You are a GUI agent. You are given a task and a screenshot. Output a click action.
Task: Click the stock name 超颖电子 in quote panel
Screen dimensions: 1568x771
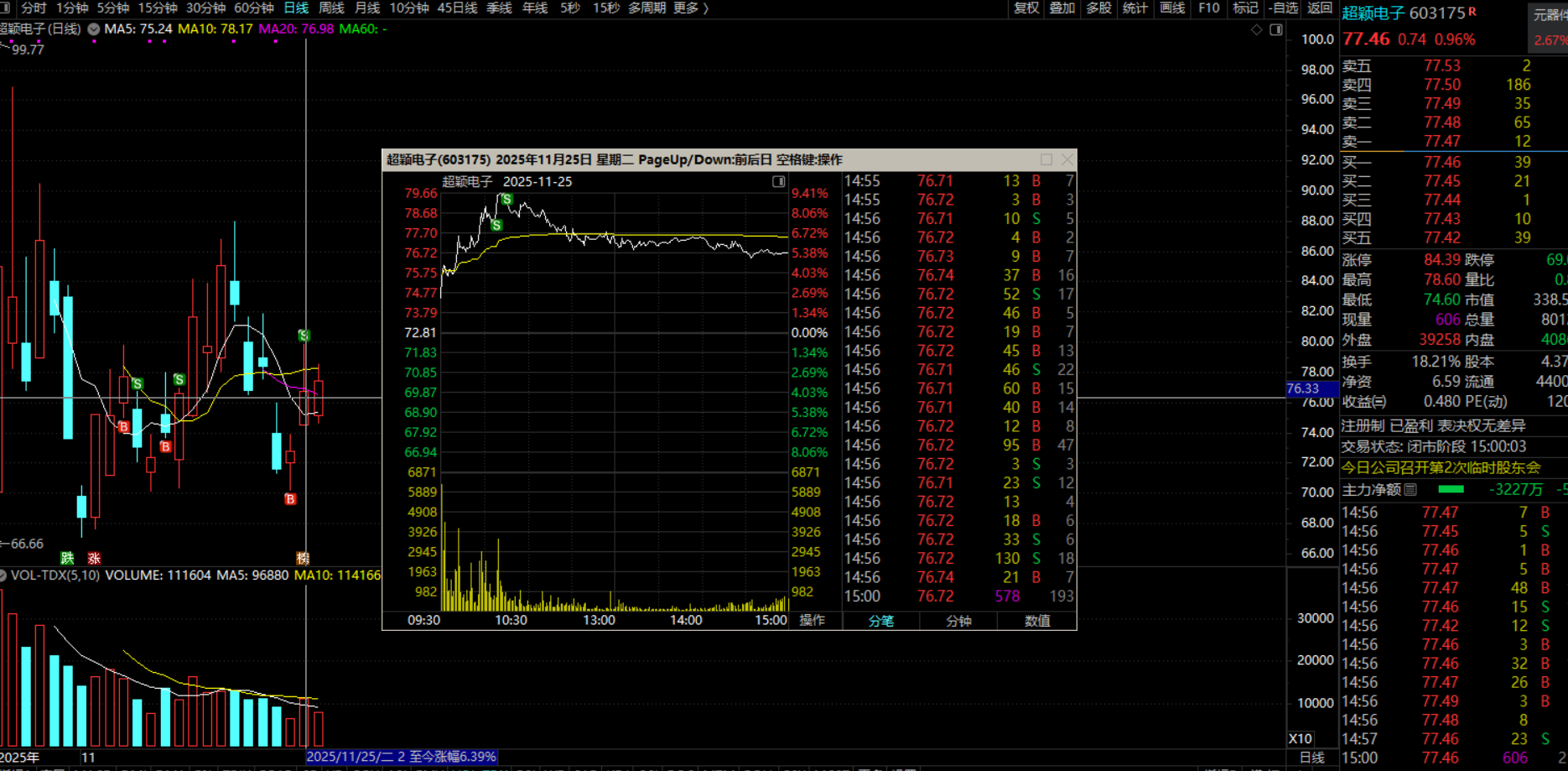pyautogui.click(x=1373, y=13)
